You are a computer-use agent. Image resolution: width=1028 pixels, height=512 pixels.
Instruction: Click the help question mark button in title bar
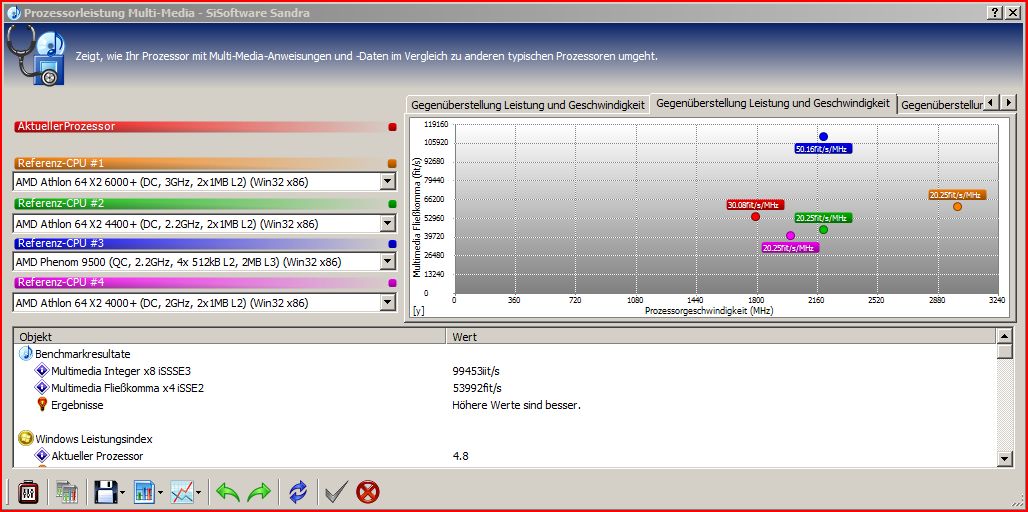[996, 12]
